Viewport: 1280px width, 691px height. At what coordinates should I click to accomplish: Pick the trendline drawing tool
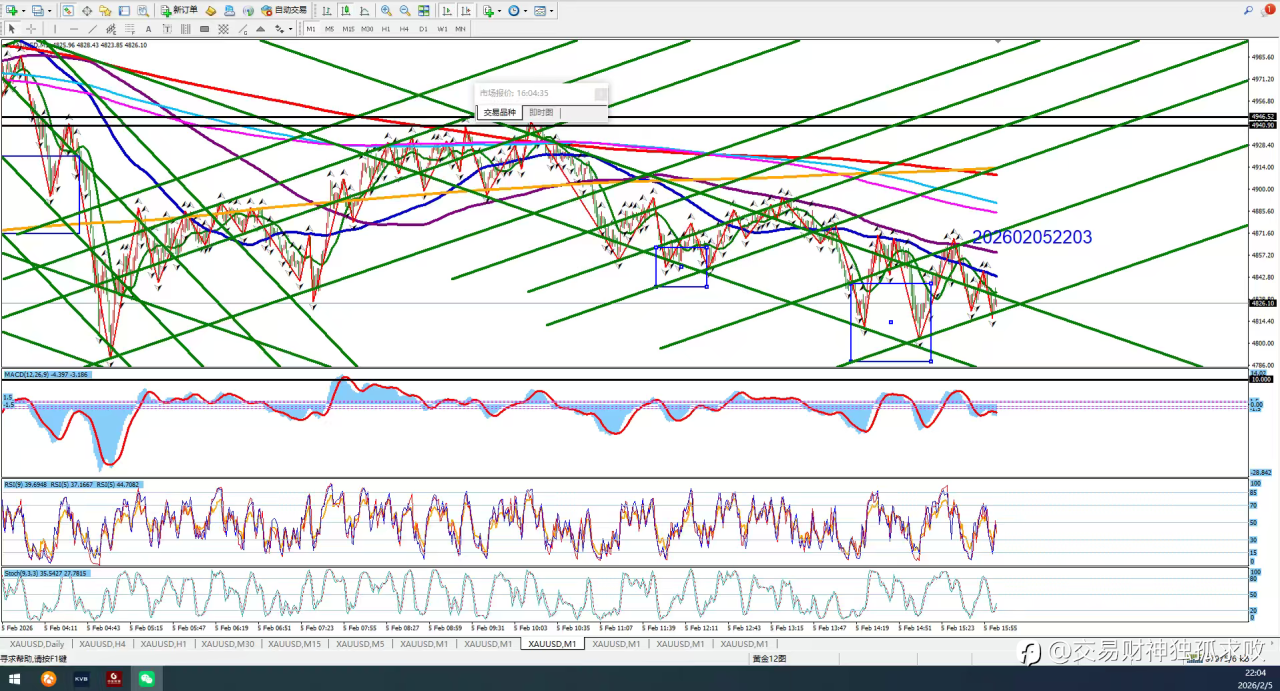tap(93, 29)
